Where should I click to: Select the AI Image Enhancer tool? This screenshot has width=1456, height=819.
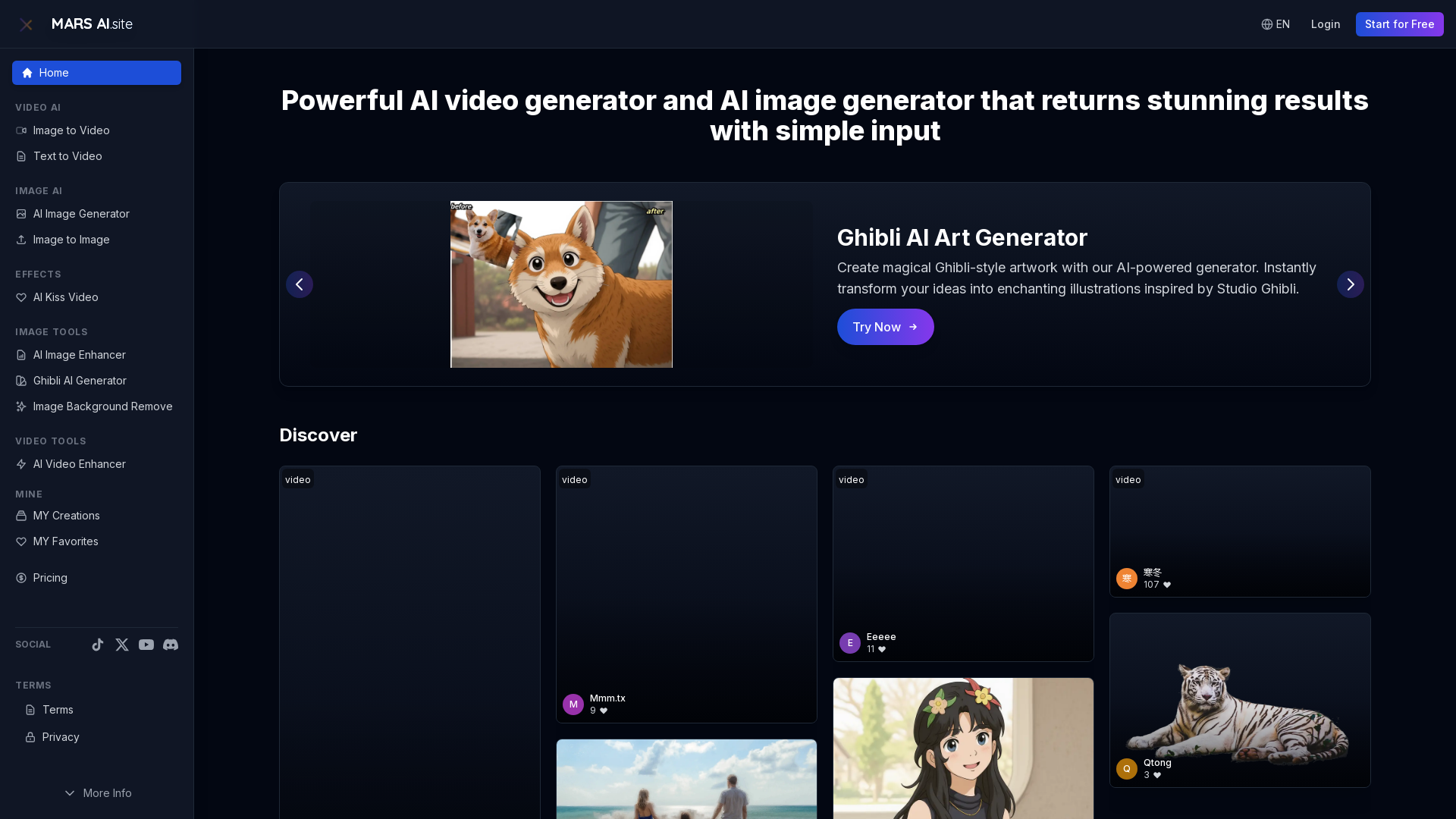[79, 355]
